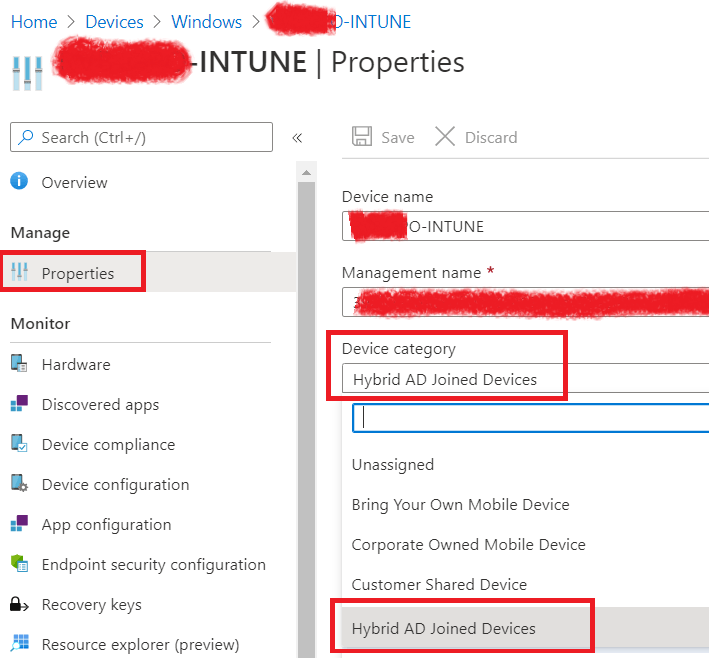This screenshot has width=709, height=658.
Task: Click the Endpoint security shield icon
Action: click(x=19, y=563)
